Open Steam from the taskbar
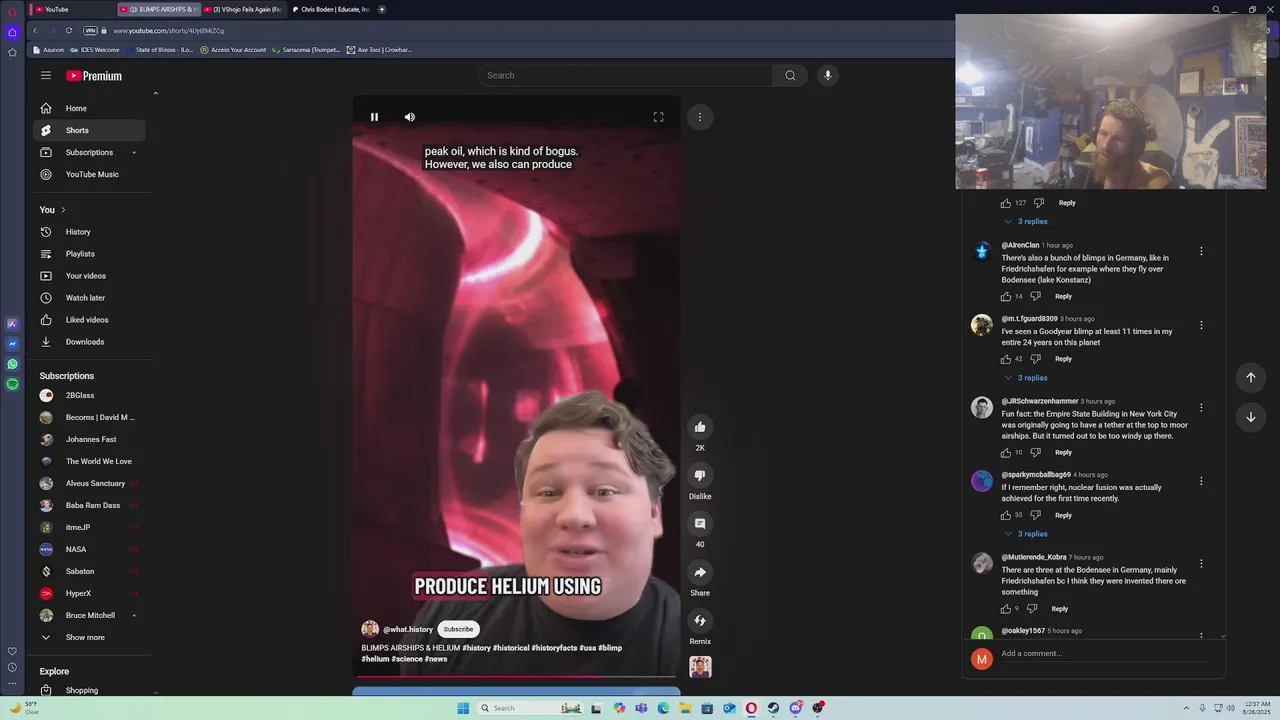The height and width of the screenshot is (720, 1280). (x=773, y=708)
